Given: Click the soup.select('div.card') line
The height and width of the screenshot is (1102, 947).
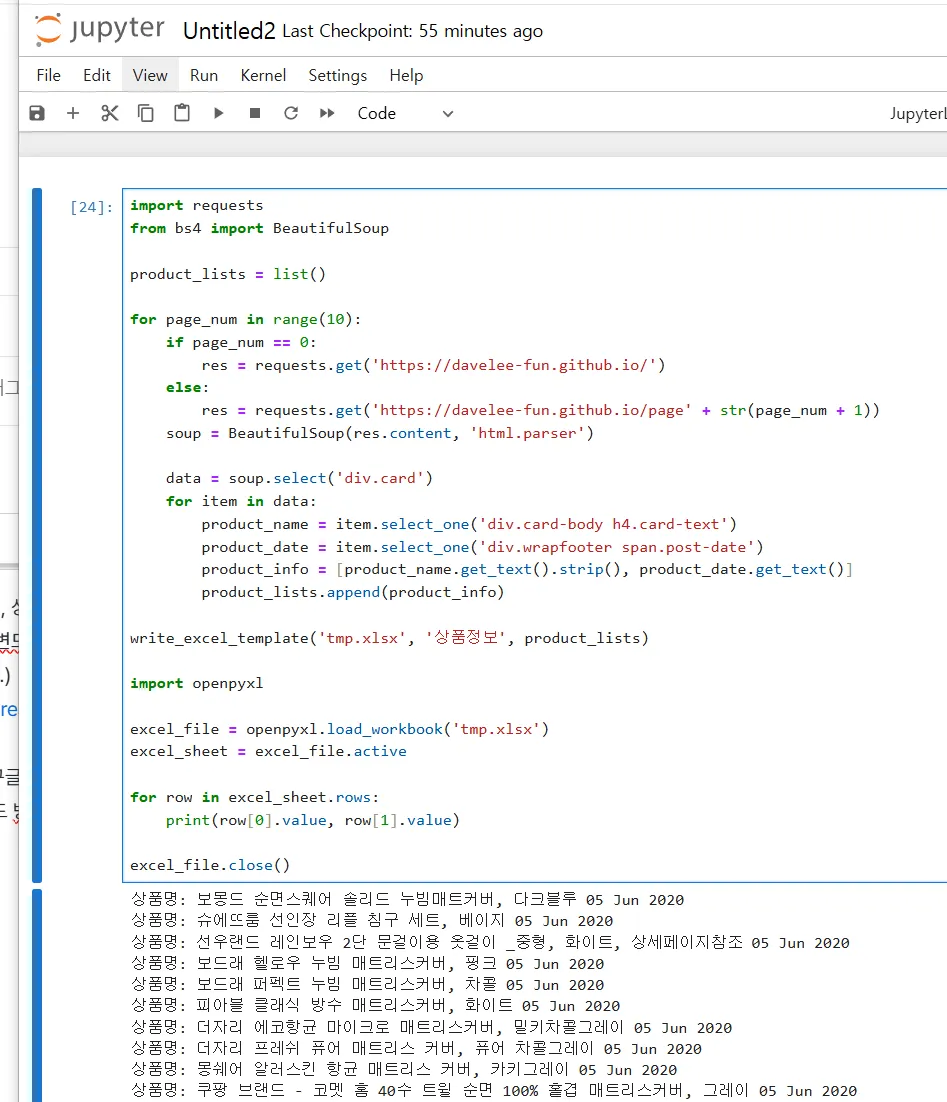Looking at the screenshot, I should (299, 479).
